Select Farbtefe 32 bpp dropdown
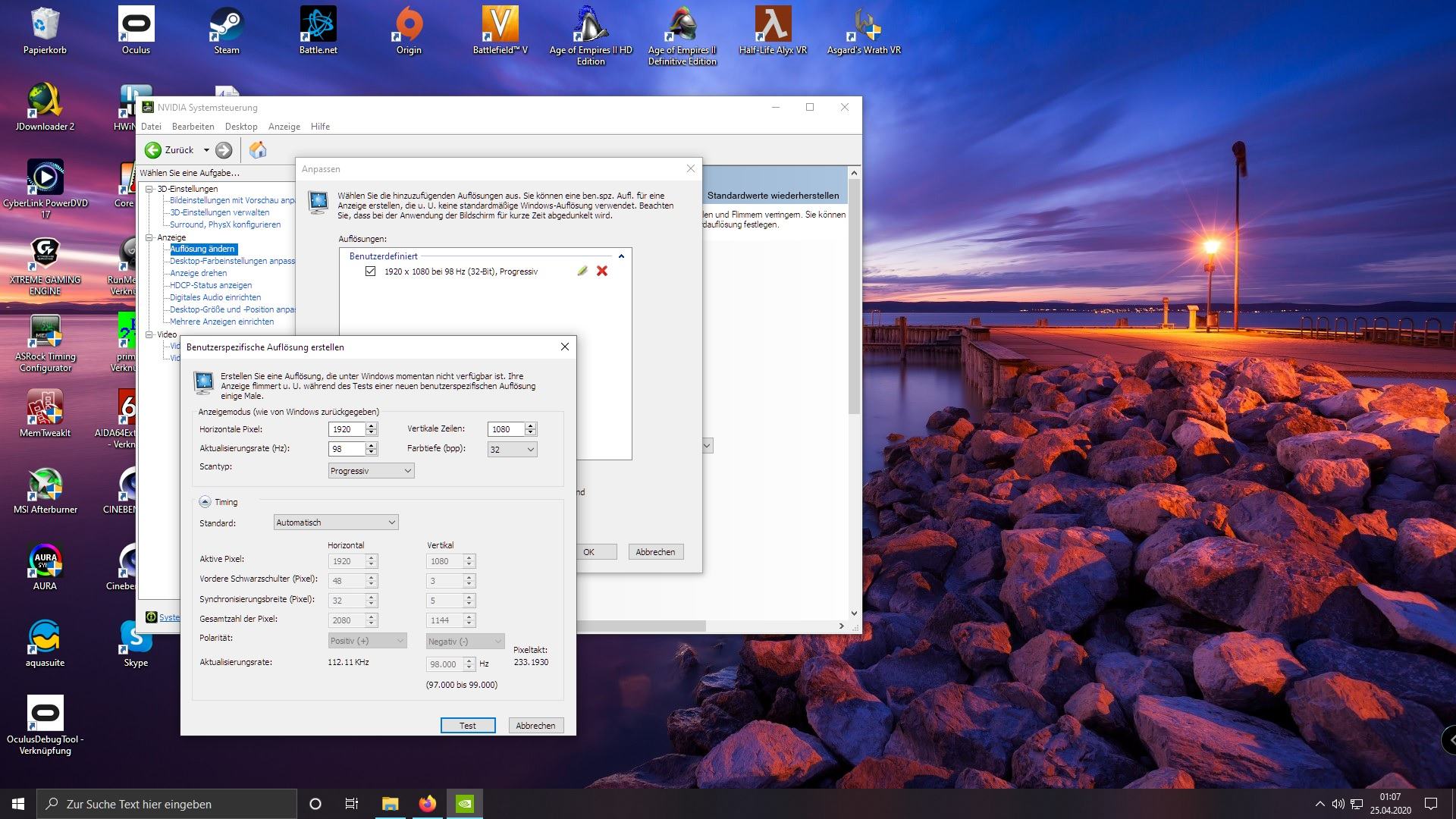Screen dimensions: 1456x819 tap(510, 449)
